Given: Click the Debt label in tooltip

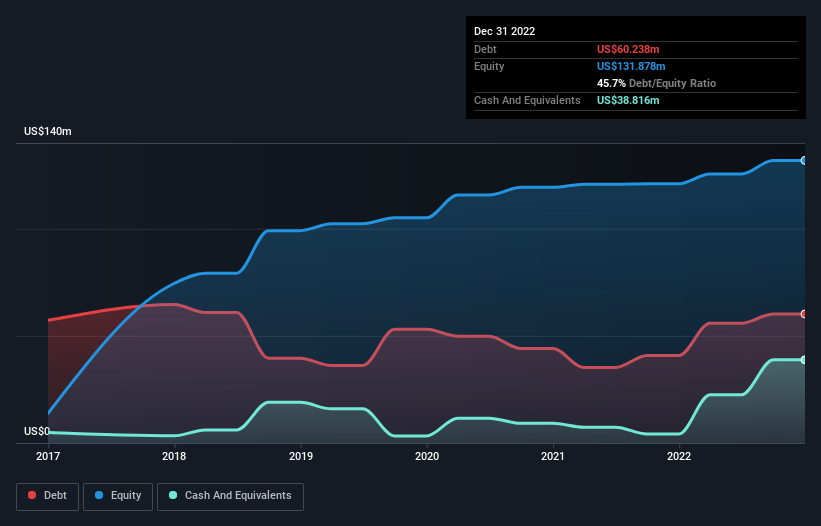Looking at the screenshot, I should (485, 49).
